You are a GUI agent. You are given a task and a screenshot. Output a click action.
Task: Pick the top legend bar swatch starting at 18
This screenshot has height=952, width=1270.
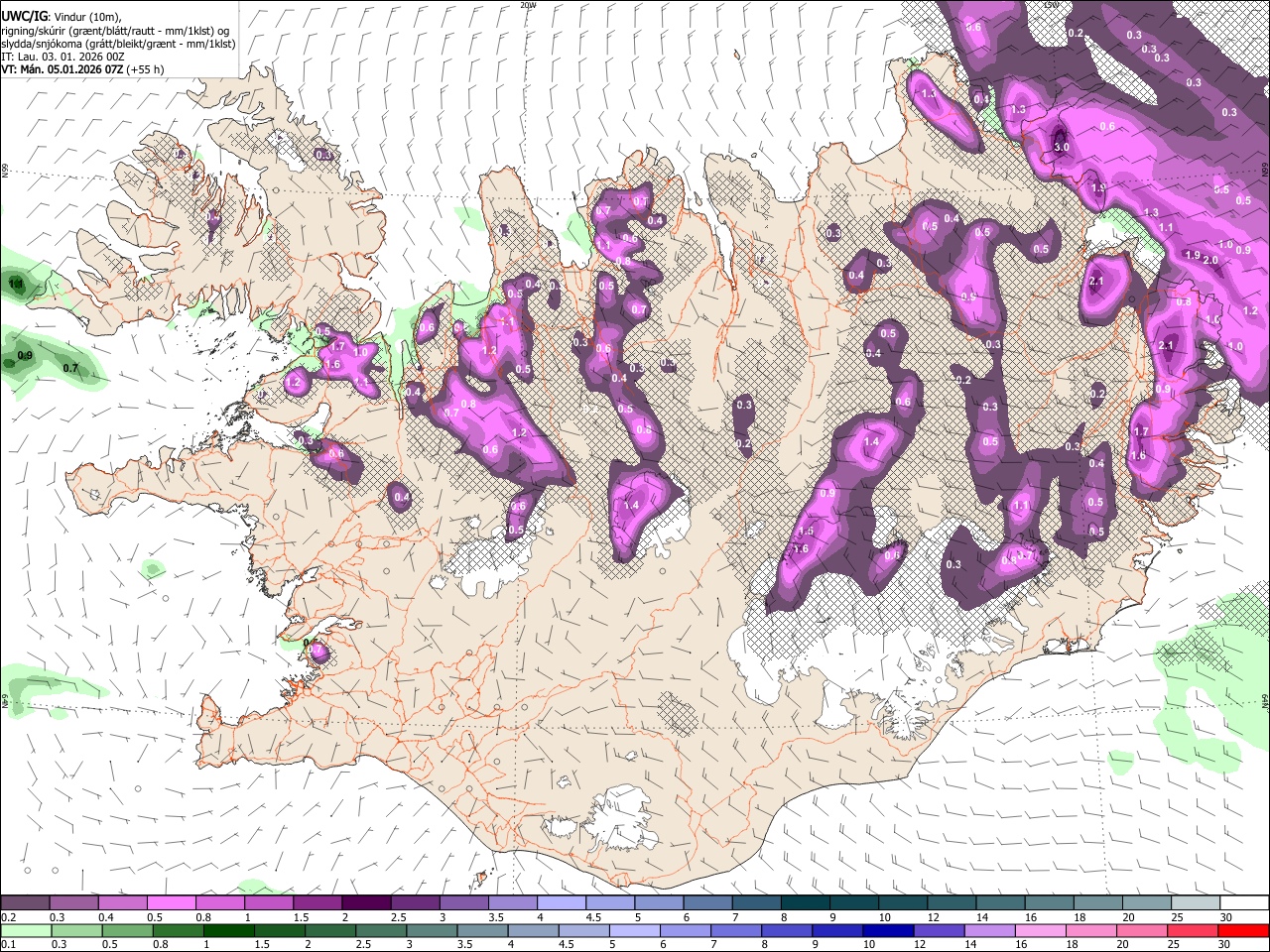pyautogui.click(x=1097, y=903)
